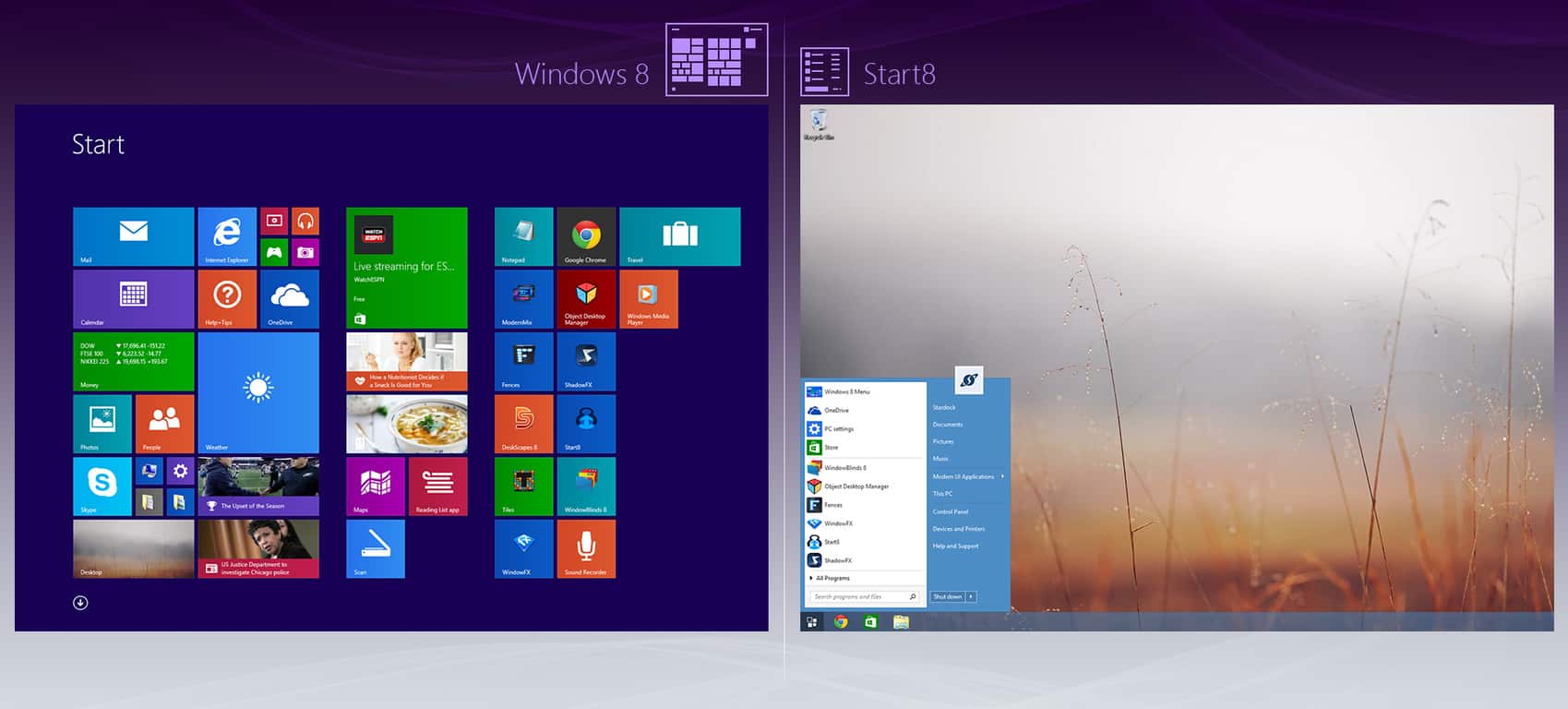
Task: Open the Documents link in the Start8 menu
Action: click(x=948, y=425)
